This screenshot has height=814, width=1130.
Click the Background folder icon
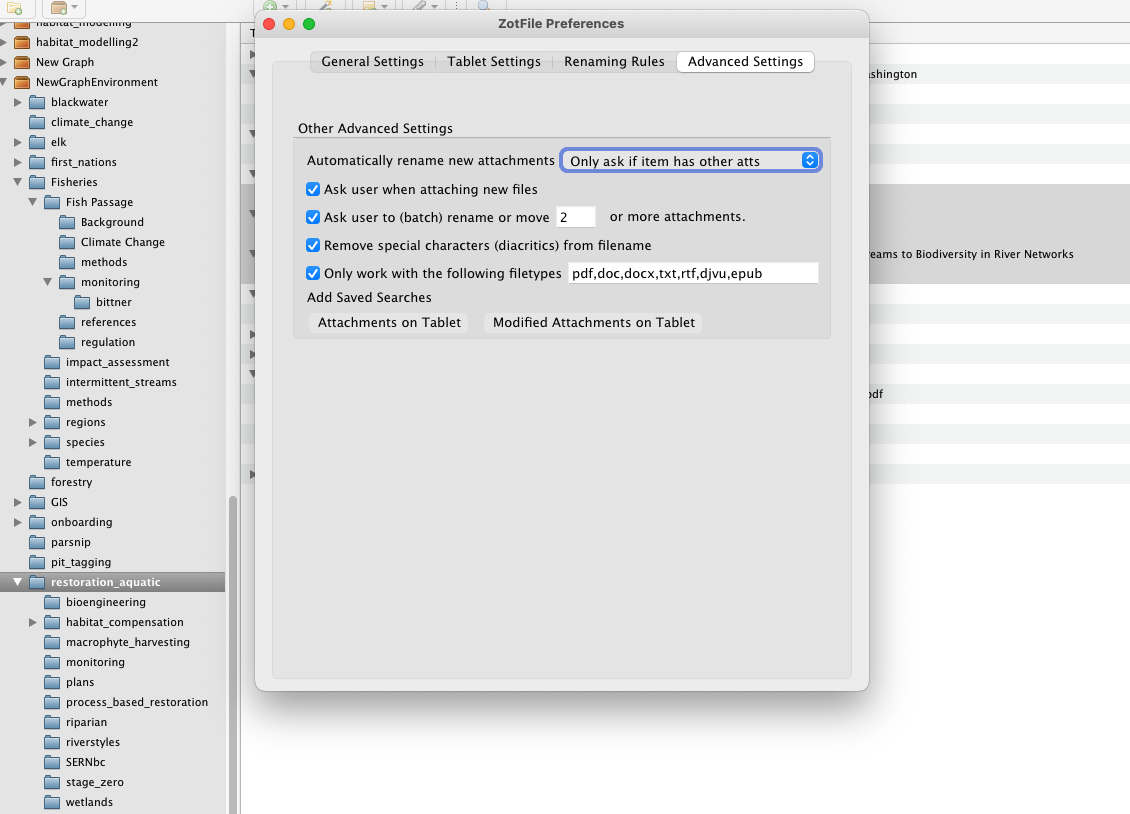pyautogui.click(x=67, y=223)
